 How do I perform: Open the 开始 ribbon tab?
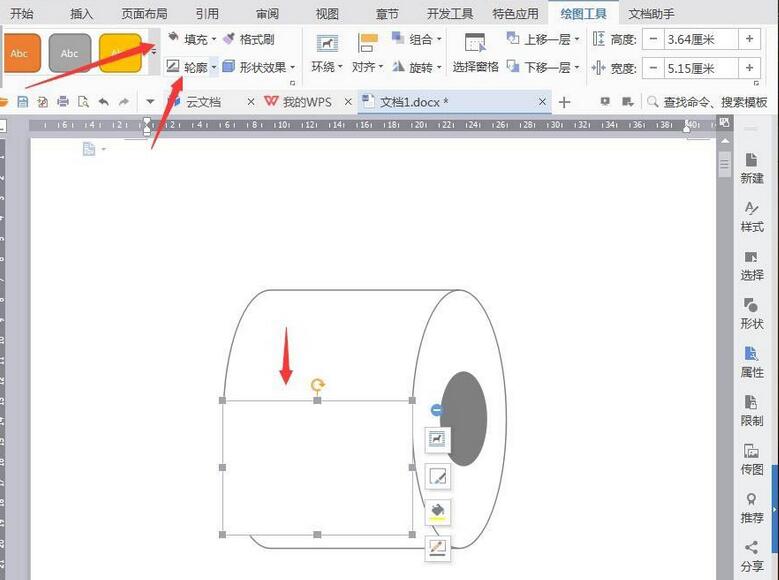22,13
